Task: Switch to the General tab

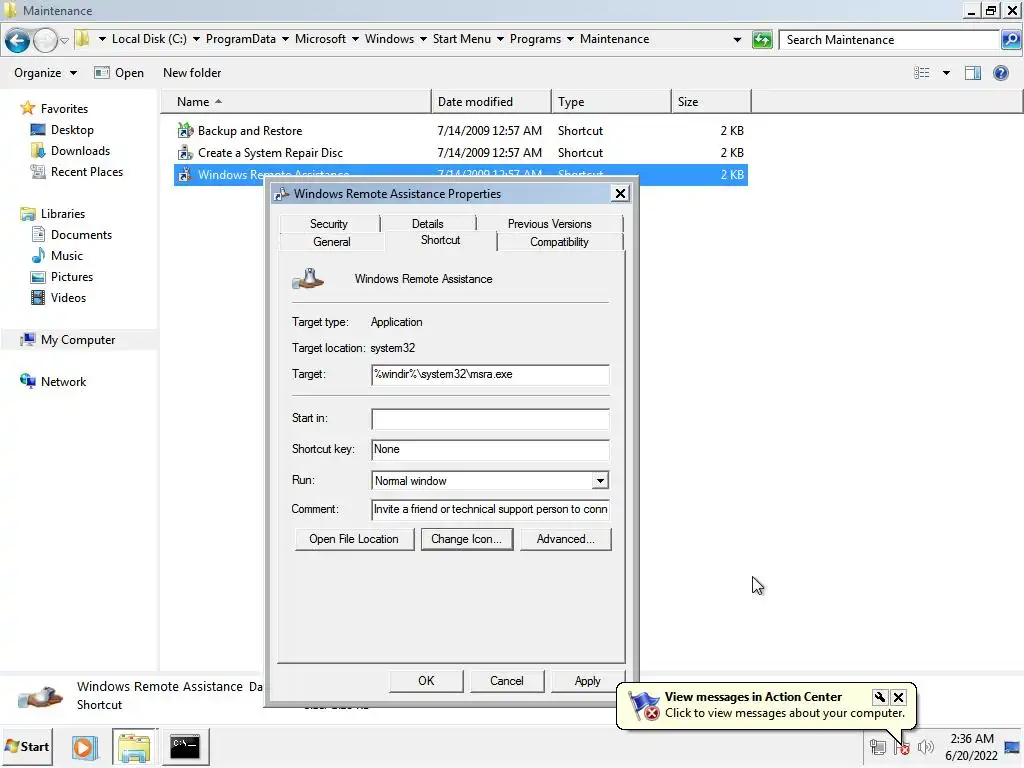Action: (x=332, y=242)
